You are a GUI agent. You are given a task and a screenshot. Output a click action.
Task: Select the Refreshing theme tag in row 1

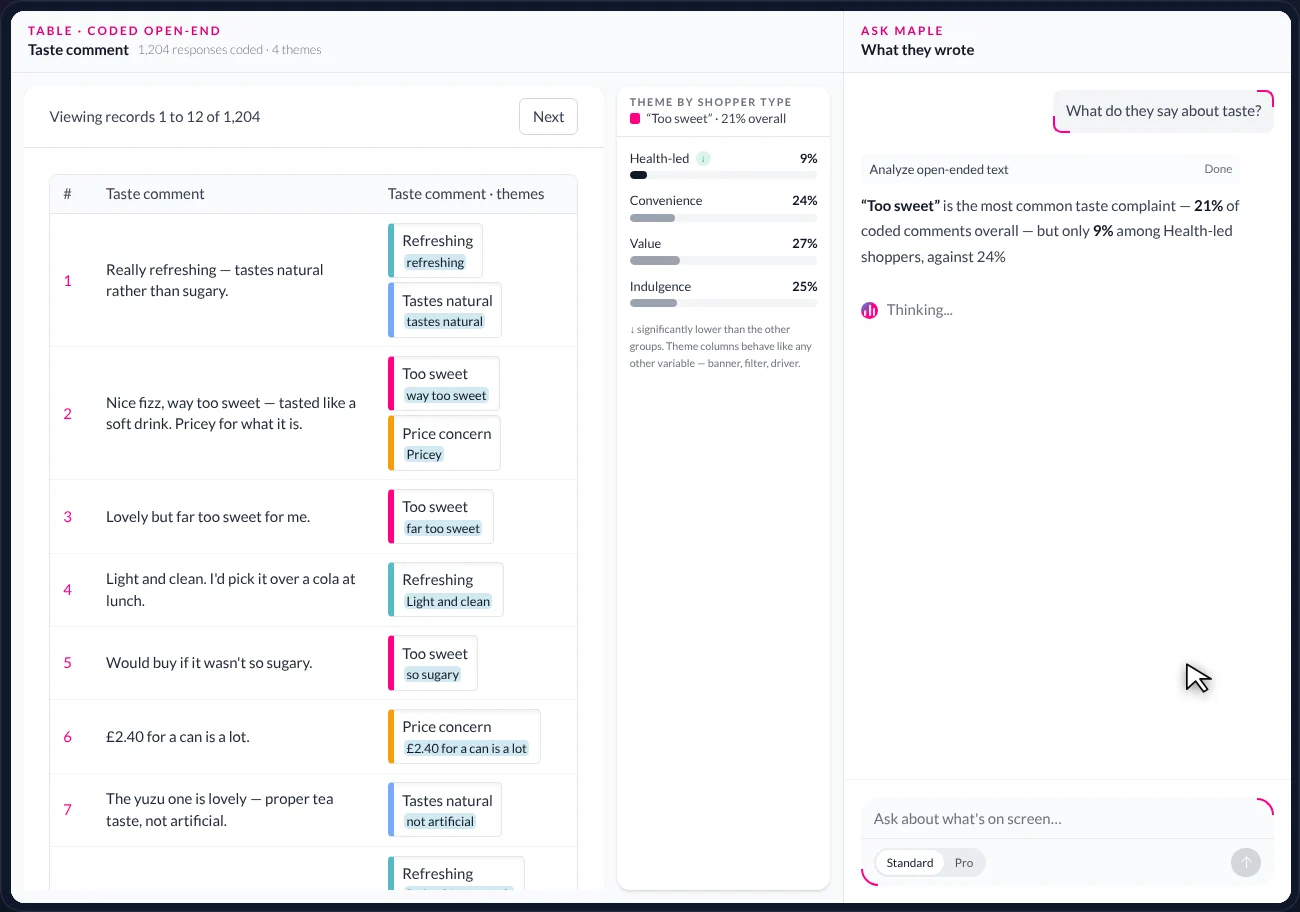point(435,250)
